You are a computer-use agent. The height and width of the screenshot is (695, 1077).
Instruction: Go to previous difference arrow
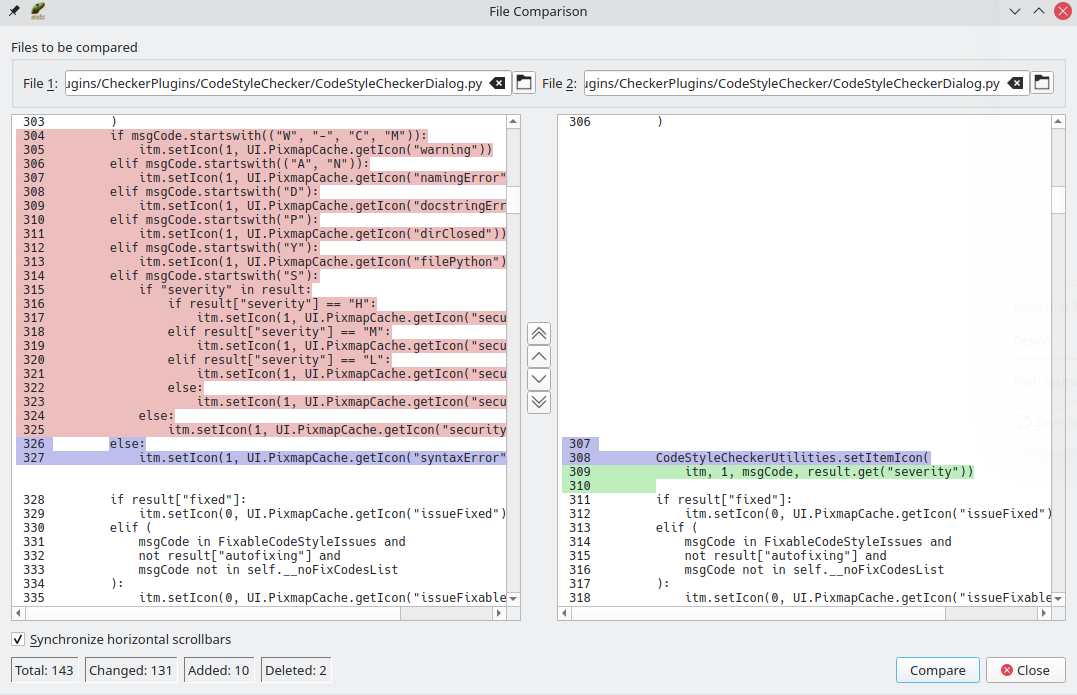point(539,356)
